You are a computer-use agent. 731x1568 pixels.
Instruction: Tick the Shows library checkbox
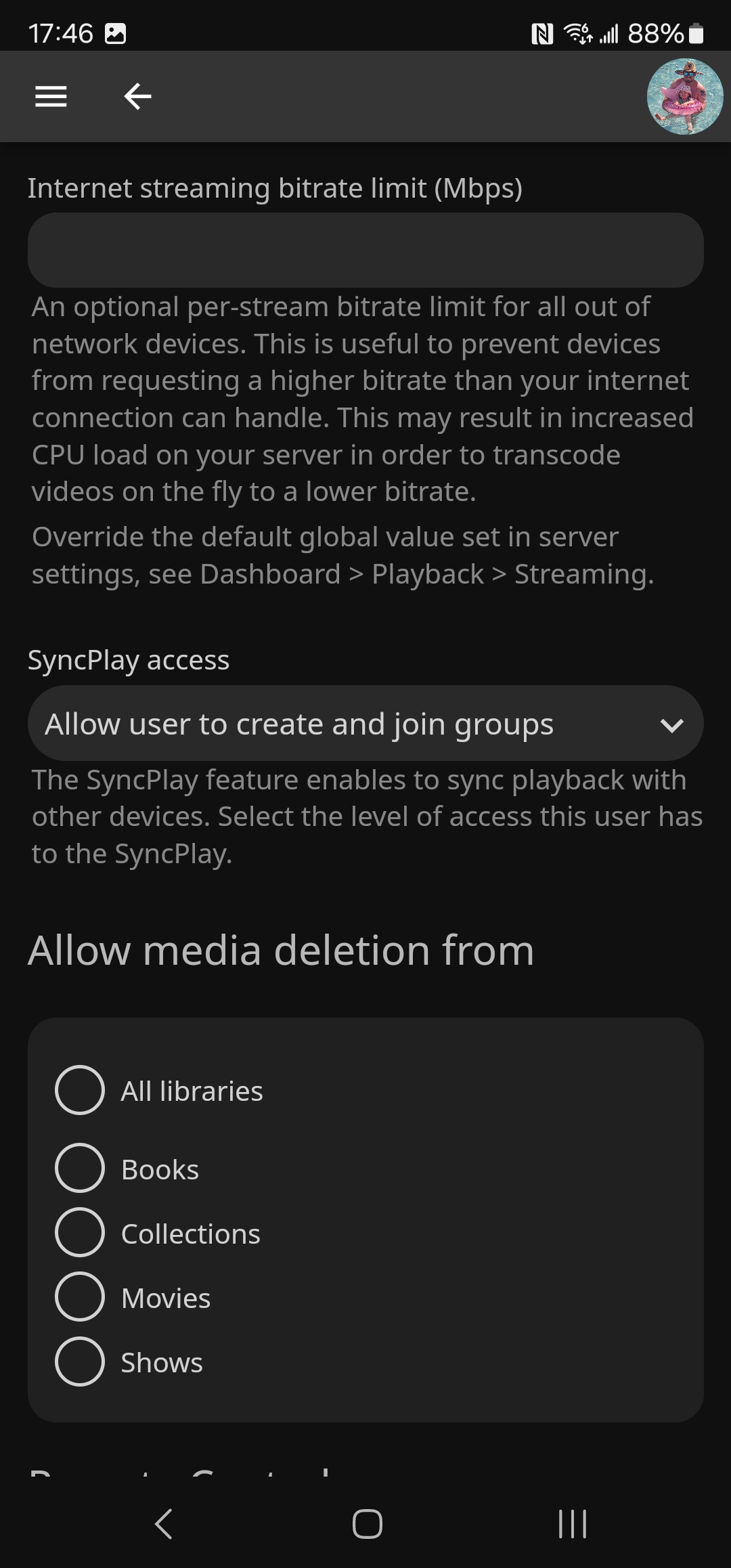tap(80, 1362)
